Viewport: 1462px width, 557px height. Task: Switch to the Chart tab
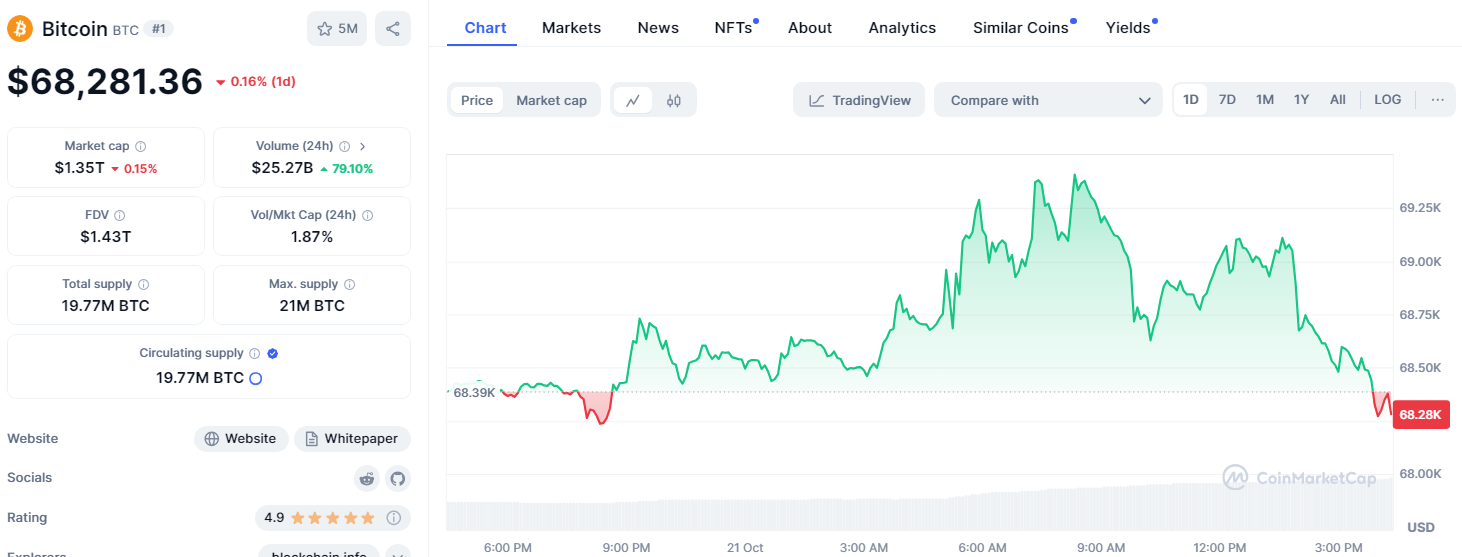click(485, 28)
